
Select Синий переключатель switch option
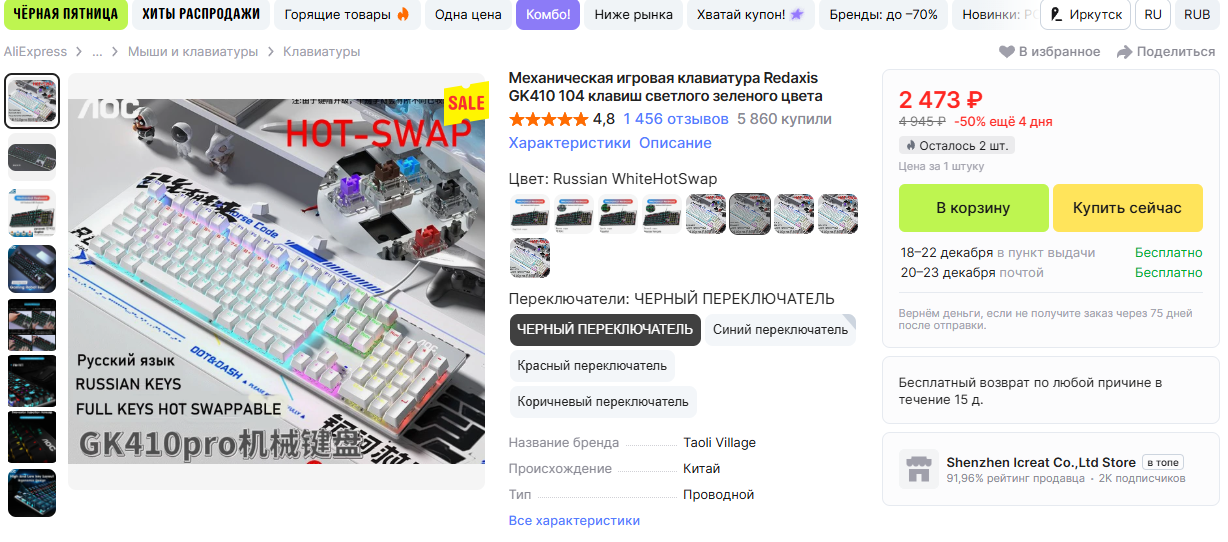click(780, 330)
